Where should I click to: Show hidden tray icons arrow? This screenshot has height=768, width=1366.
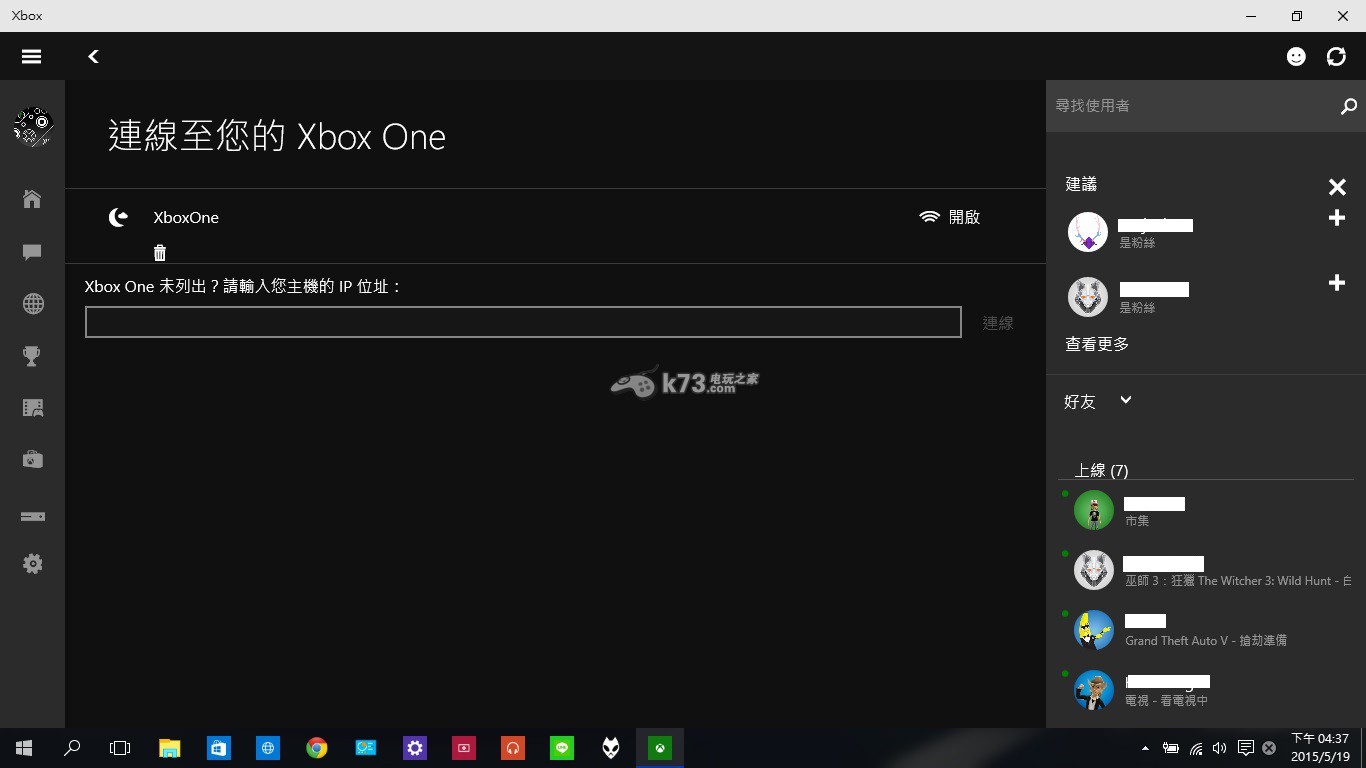click(x=1145, y=748)
